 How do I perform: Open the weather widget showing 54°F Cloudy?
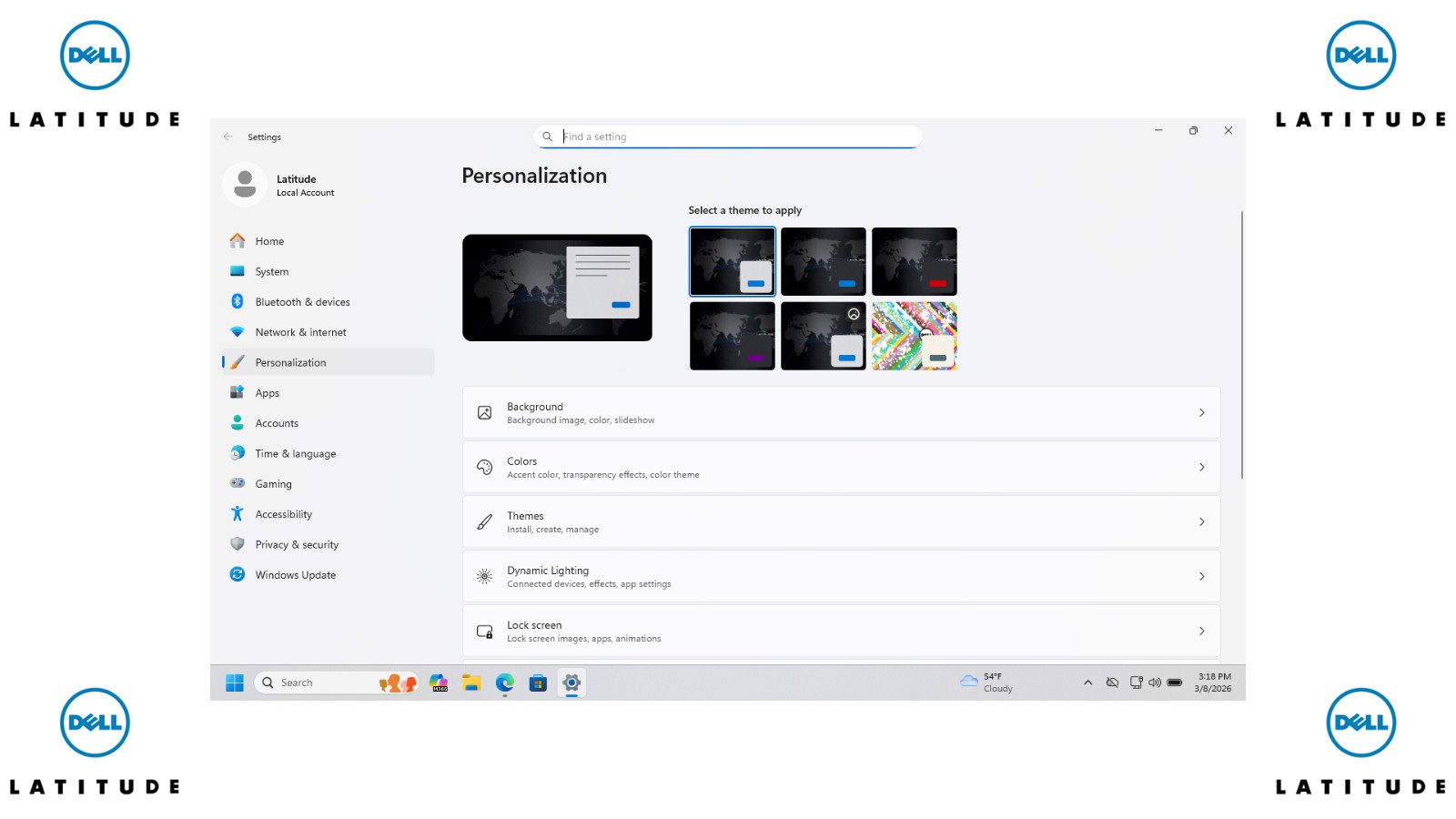pos(987,682)
